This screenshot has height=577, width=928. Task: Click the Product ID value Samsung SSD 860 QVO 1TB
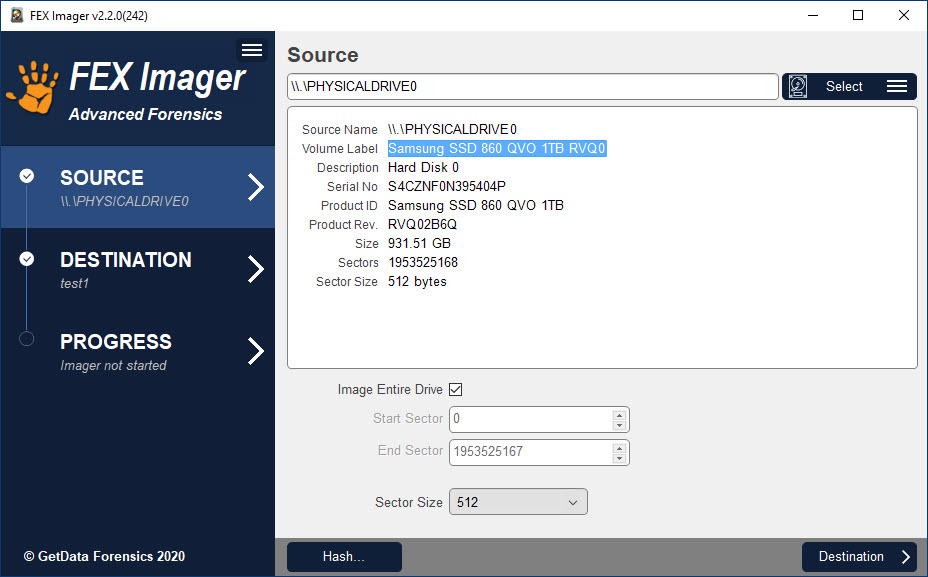pos(476,205)
